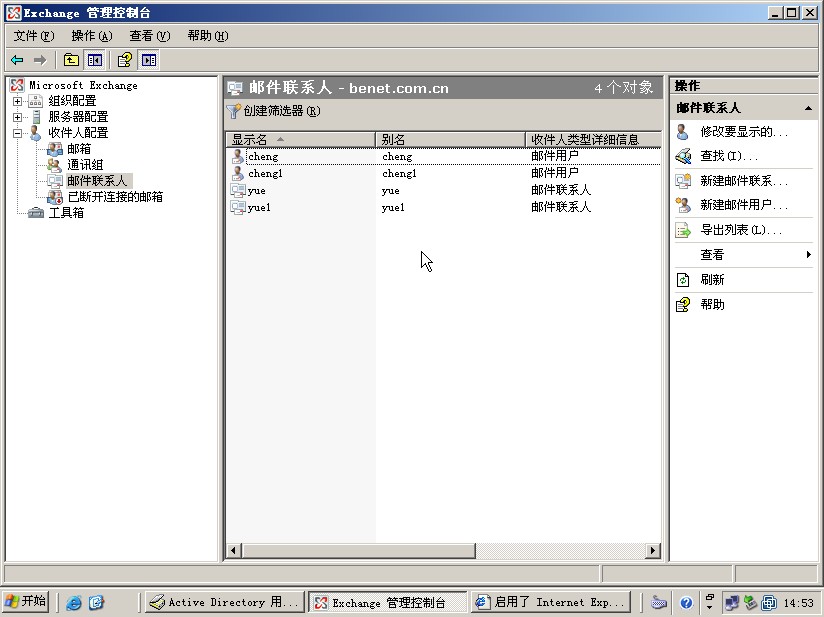Click 新建邮件联系... action
824x617 pixels.
(x=744, y=181)
